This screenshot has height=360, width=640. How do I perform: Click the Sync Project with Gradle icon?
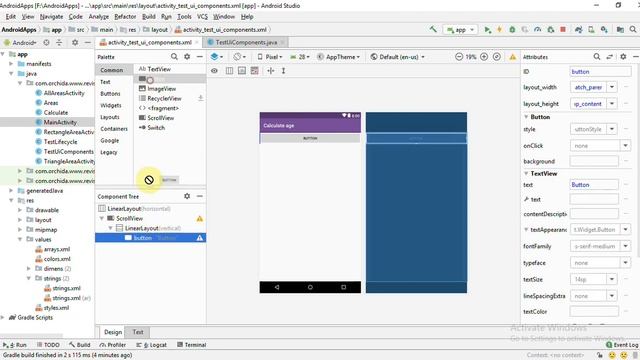578,29
